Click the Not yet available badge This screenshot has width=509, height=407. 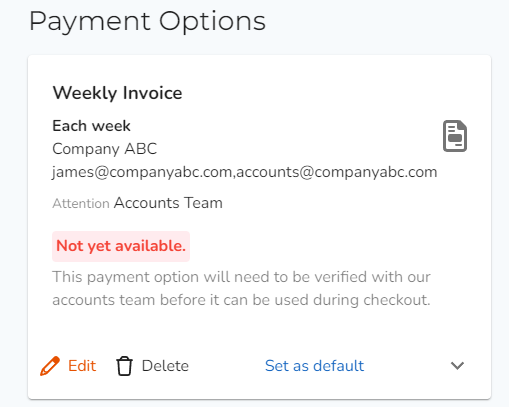pyautogui.click(x=121, y=246)
